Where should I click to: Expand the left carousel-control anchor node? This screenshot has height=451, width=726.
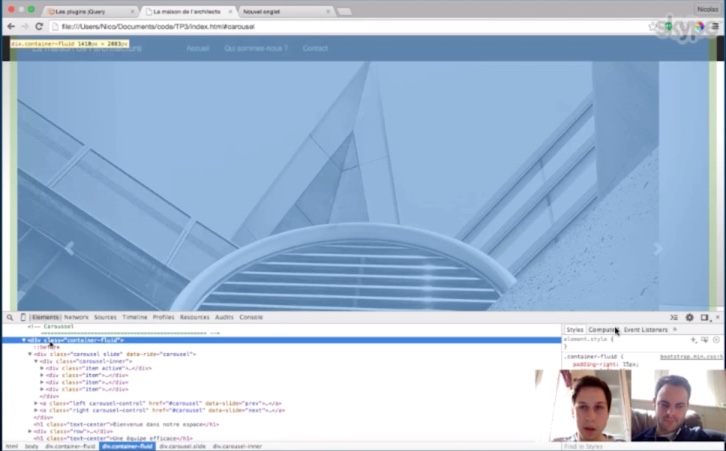point(36,403)
